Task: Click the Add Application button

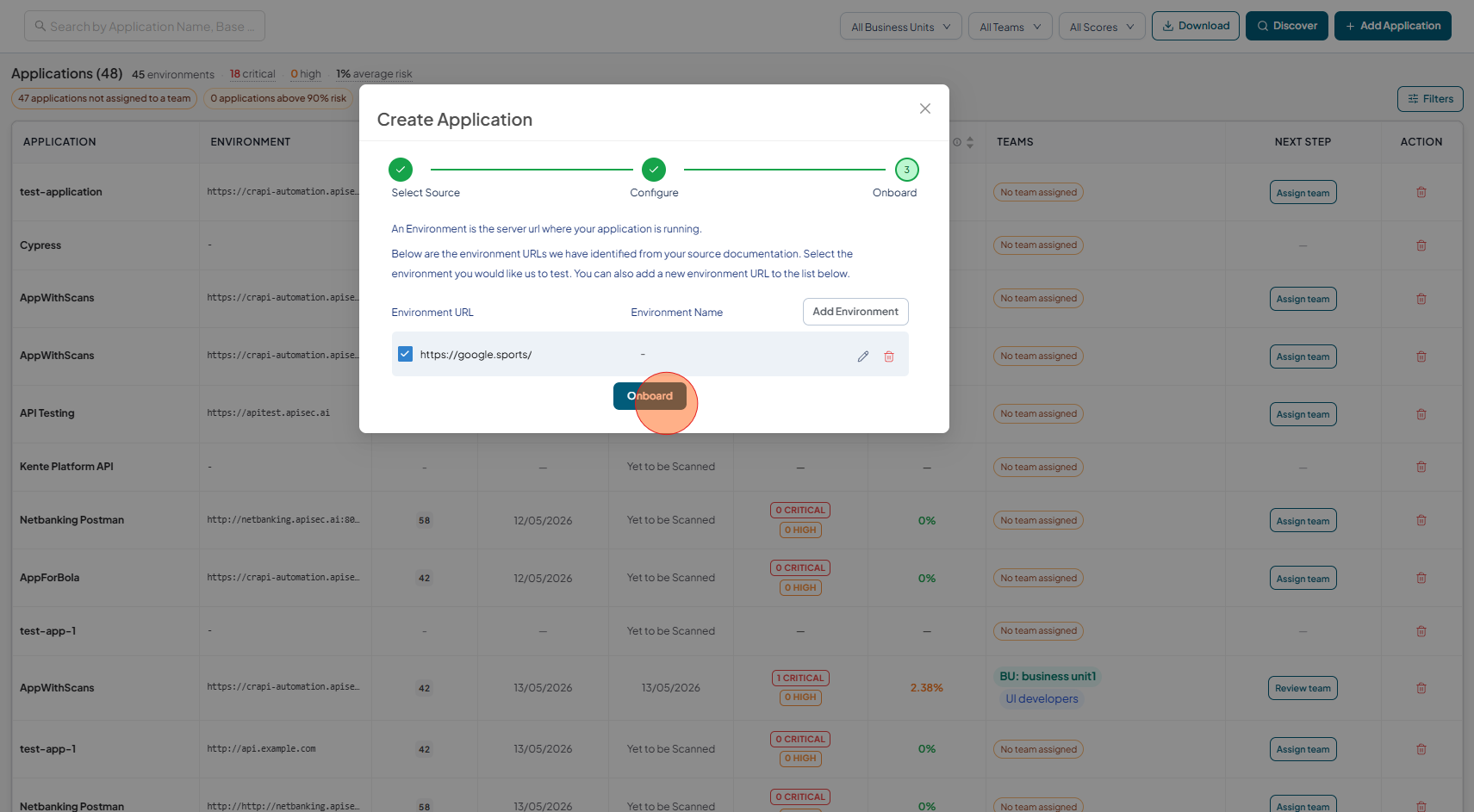Action: point(1392,26)
